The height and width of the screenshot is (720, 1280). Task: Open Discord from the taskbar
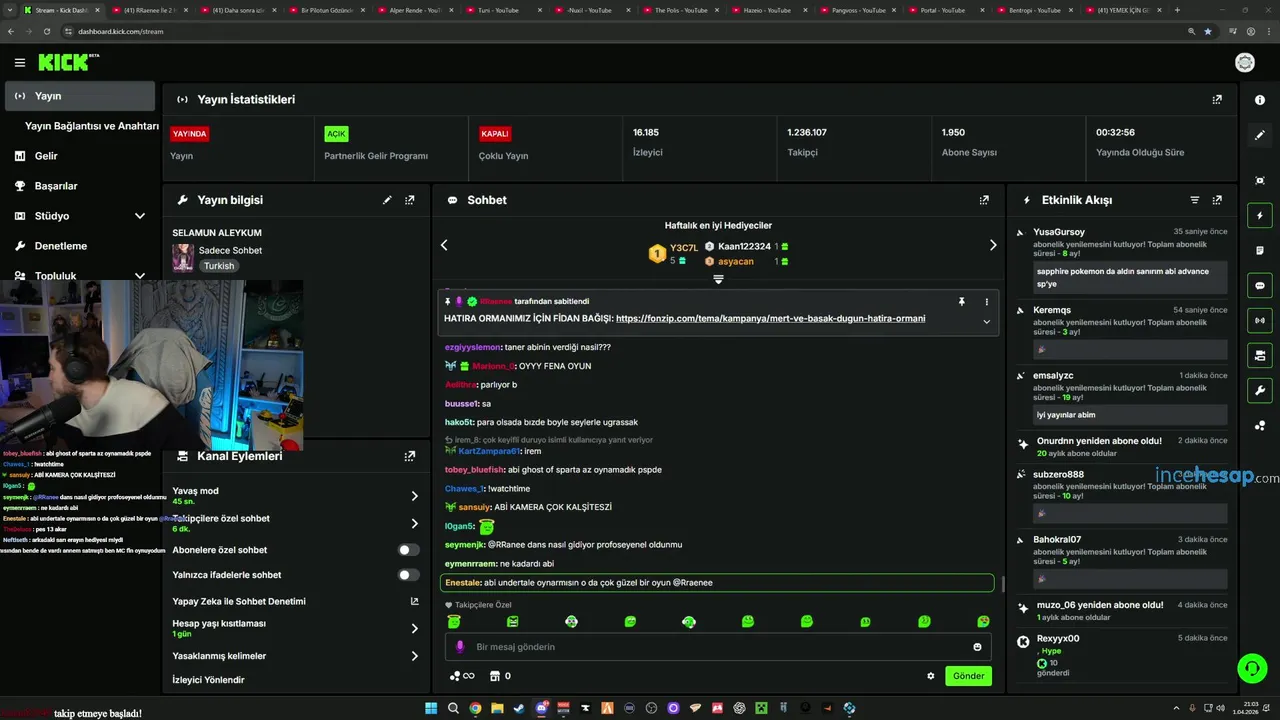coord(541,708)
